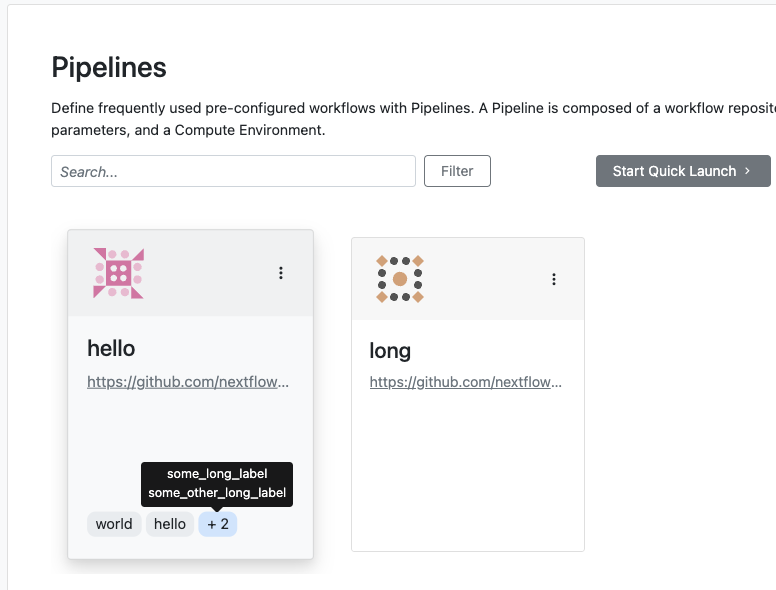Open the hello pipeline GitHub link
The image size is (776, 590).
(x=188, y=382)
